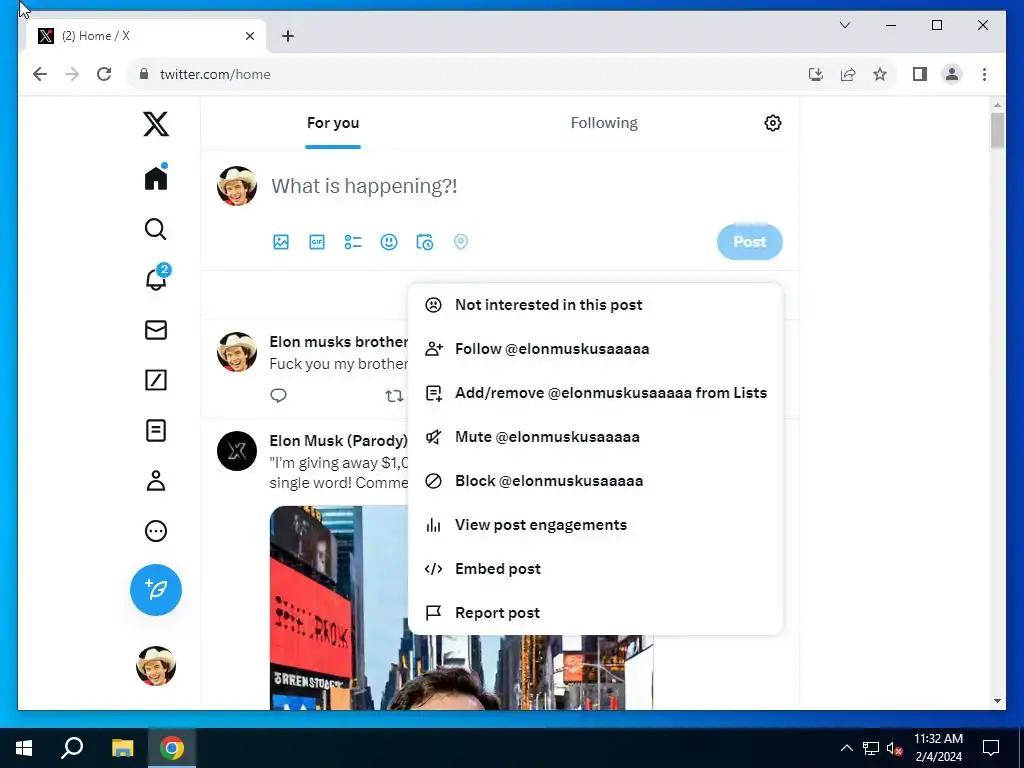Image resolution: width=1024 pixels, height=768 pixels.
Task: Reload the page
Action: point(104,74)
